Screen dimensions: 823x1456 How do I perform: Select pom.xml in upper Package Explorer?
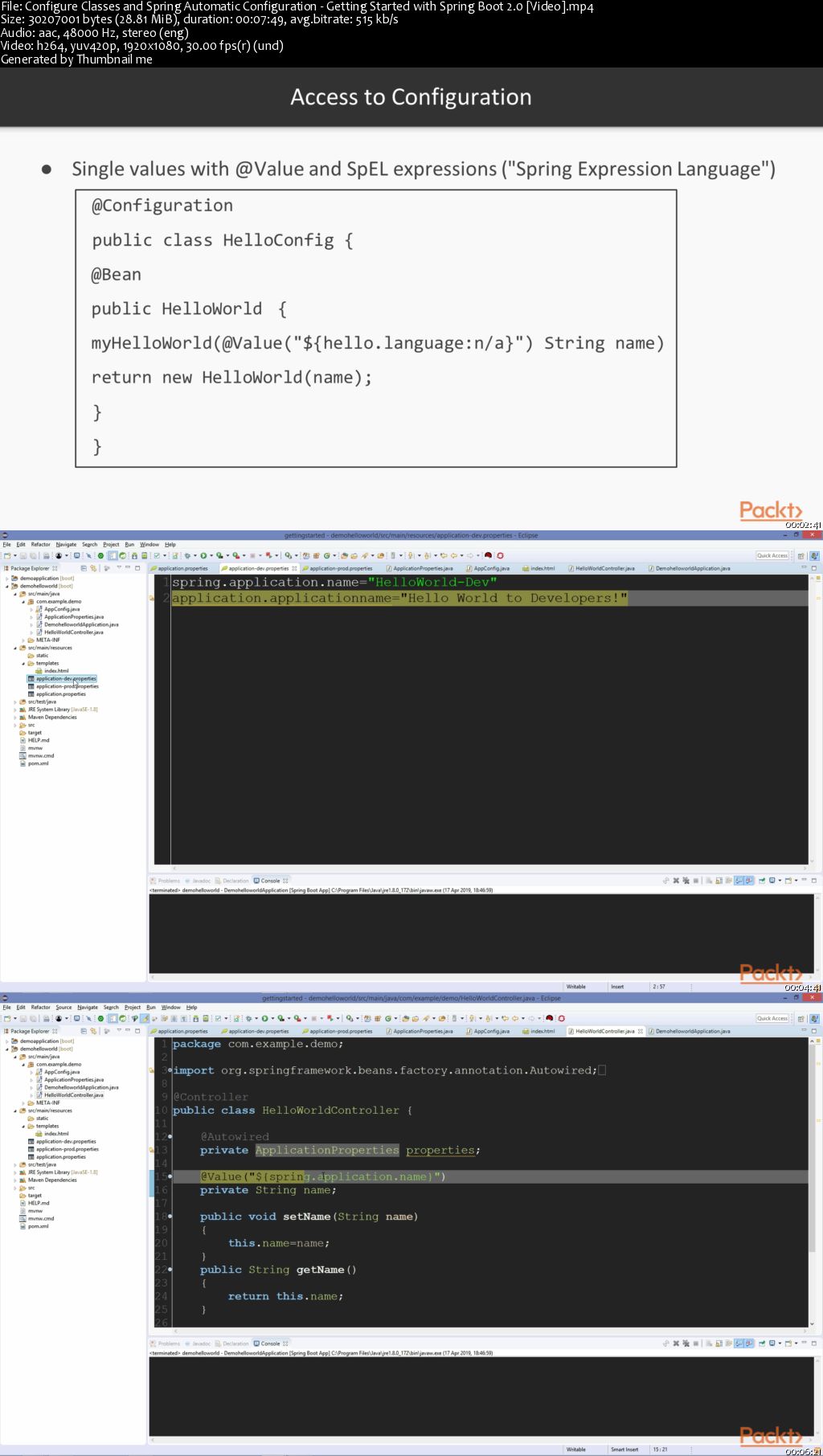[x=34, y=763]
